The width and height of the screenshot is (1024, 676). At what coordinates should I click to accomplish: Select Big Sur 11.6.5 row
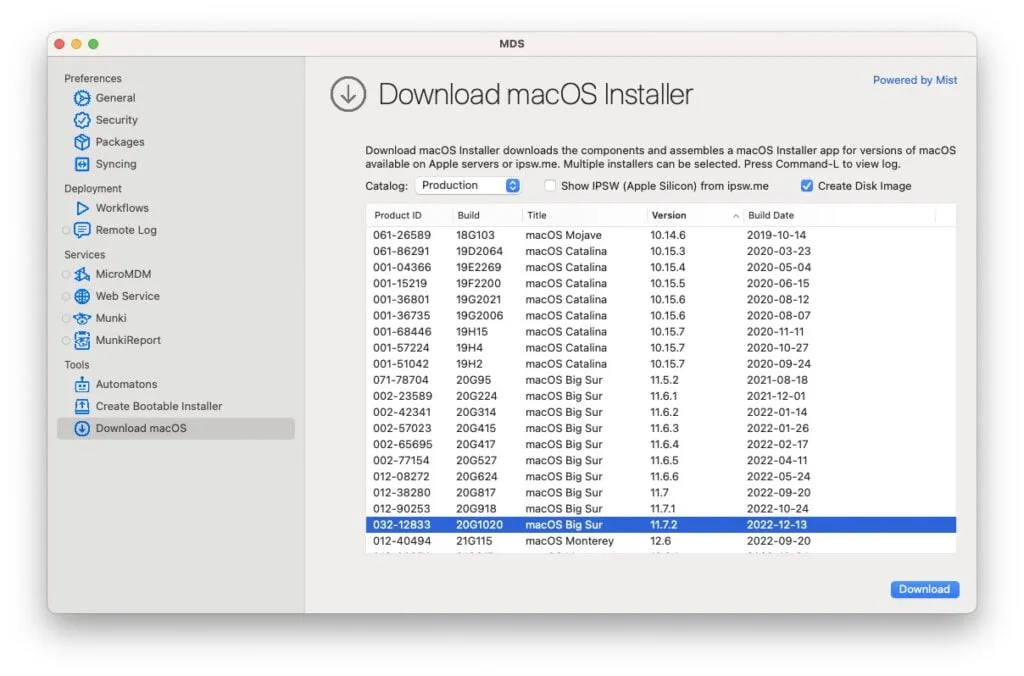pos(661,460)
